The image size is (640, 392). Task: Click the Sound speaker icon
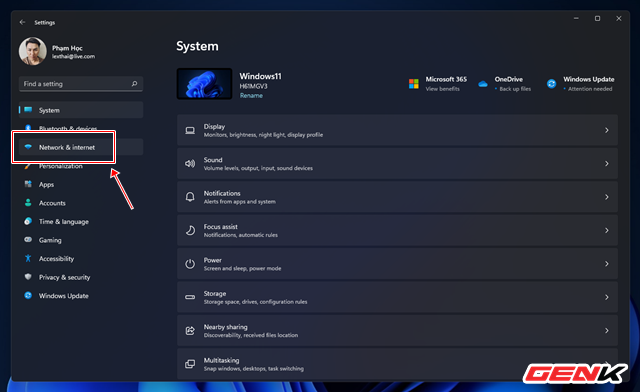[x=190, y=164]
